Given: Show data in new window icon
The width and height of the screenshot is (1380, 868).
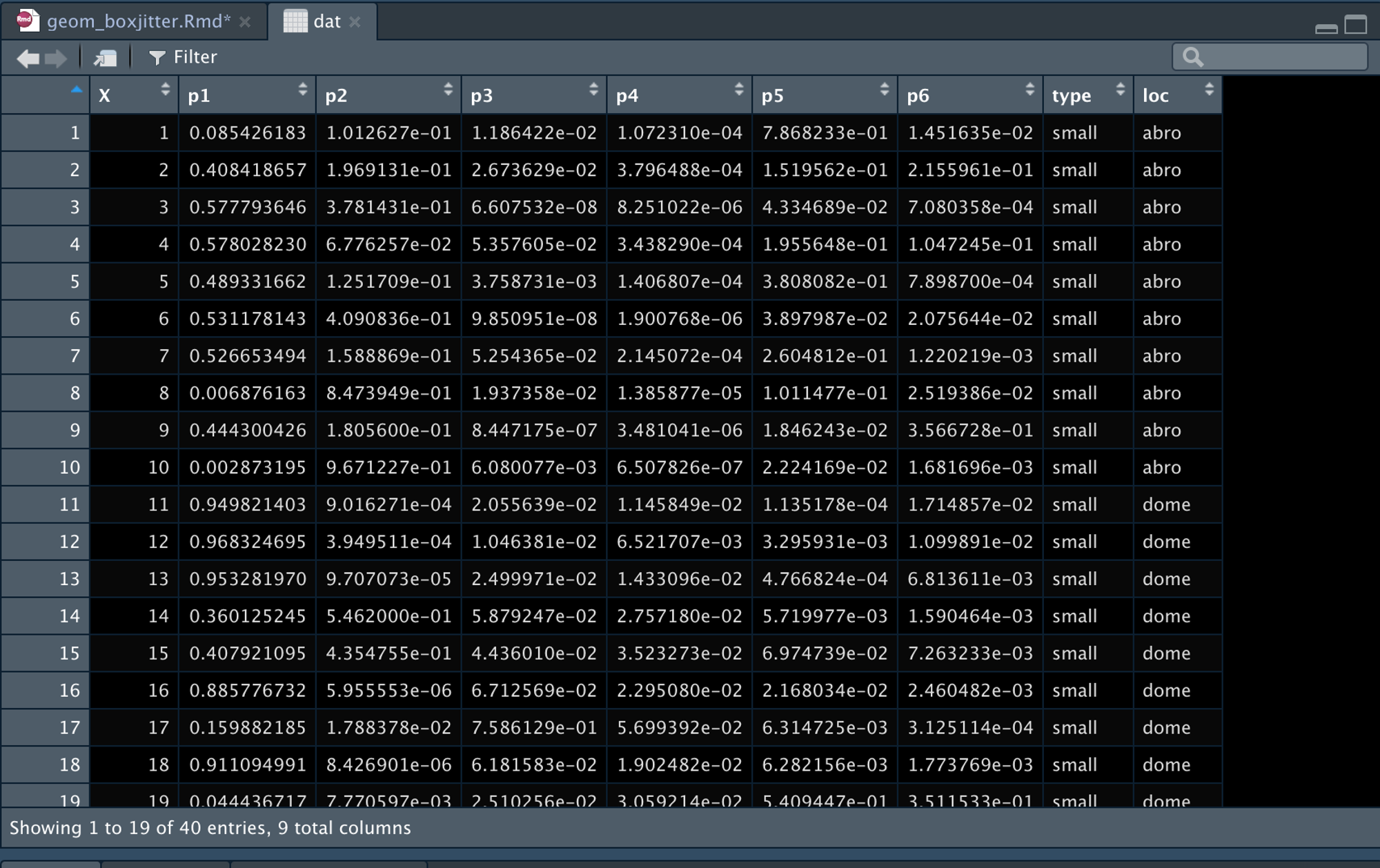Looking at the screenshot, I should (105, 58).
